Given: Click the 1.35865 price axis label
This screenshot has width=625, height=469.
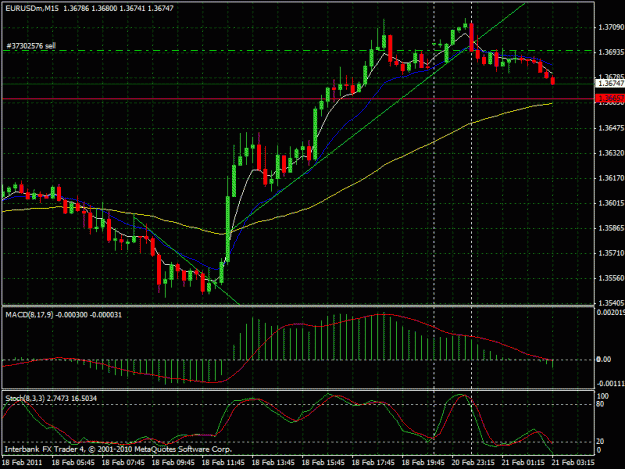Looking at the screenshot, I should pyautogui.click(x=611, y=228).
